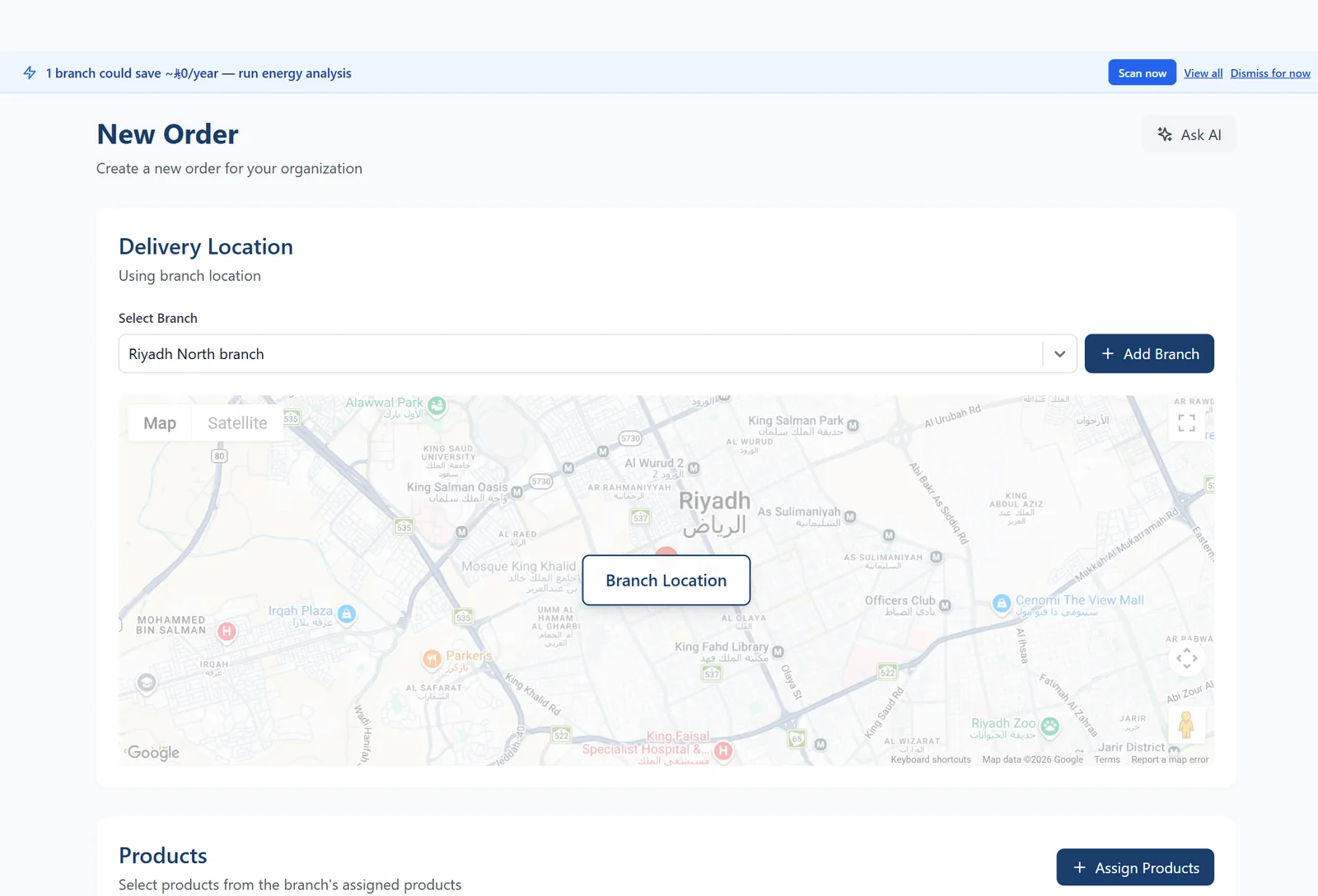Click the Alawwal Park map marker
Screen dimensions: 1318x896
click(x=437, y=405)
